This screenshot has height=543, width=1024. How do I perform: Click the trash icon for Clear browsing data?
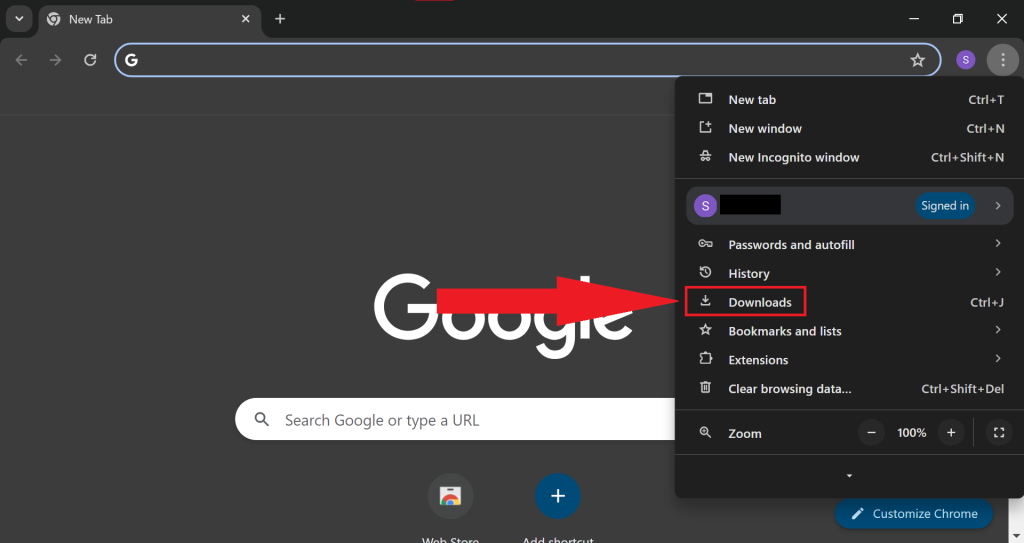(x=705, y=387)
